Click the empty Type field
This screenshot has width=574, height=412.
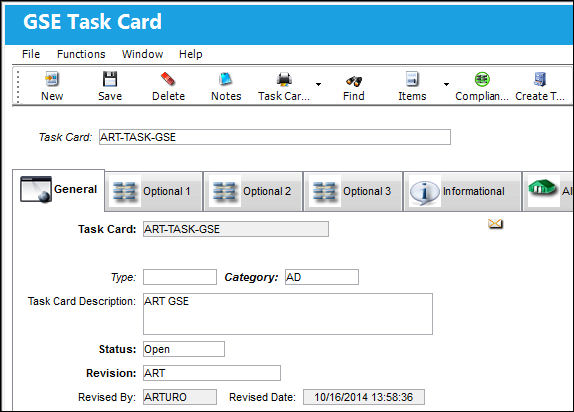tap(180, 277)
